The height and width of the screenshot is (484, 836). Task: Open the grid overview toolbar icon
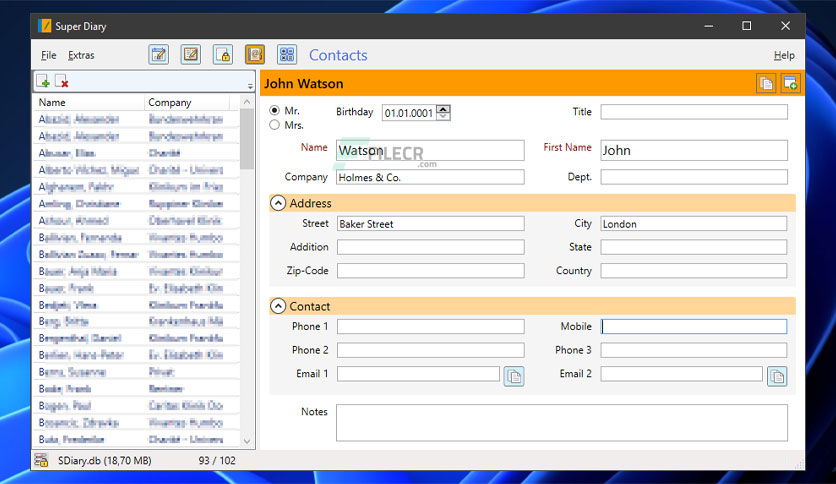click(x=287, y=54)
